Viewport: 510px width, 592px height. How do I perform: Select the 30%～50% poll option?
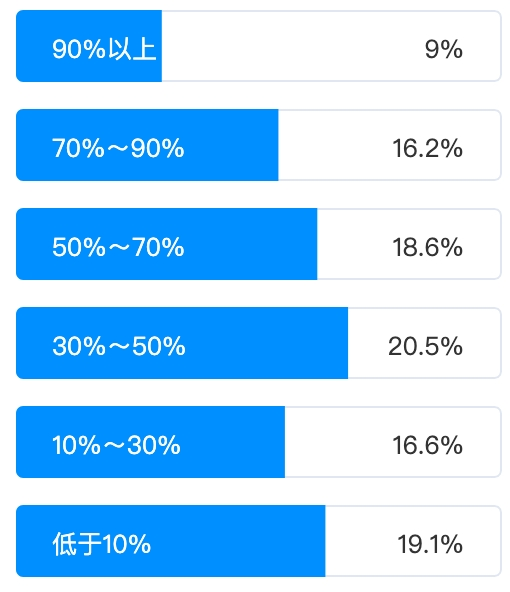[x=259, y=343]
